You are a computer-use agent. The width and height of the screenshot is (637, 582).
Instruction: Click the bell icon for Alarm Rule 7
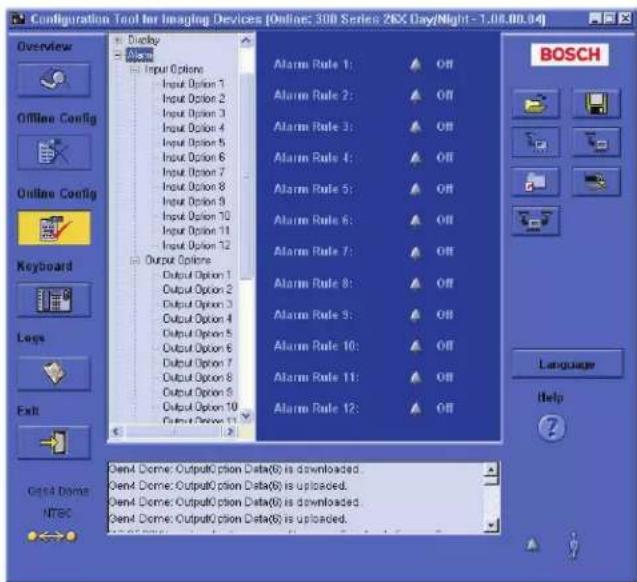(416, 252)
